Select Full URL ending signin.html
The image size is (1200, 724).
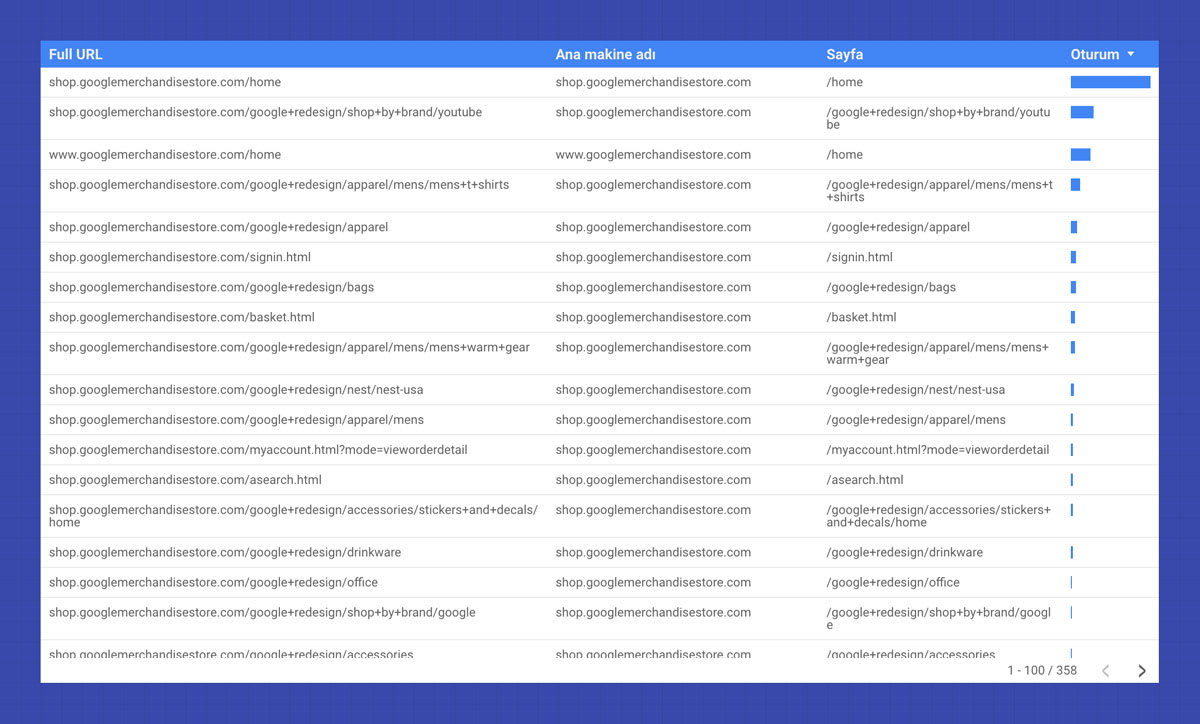point(180,257)
